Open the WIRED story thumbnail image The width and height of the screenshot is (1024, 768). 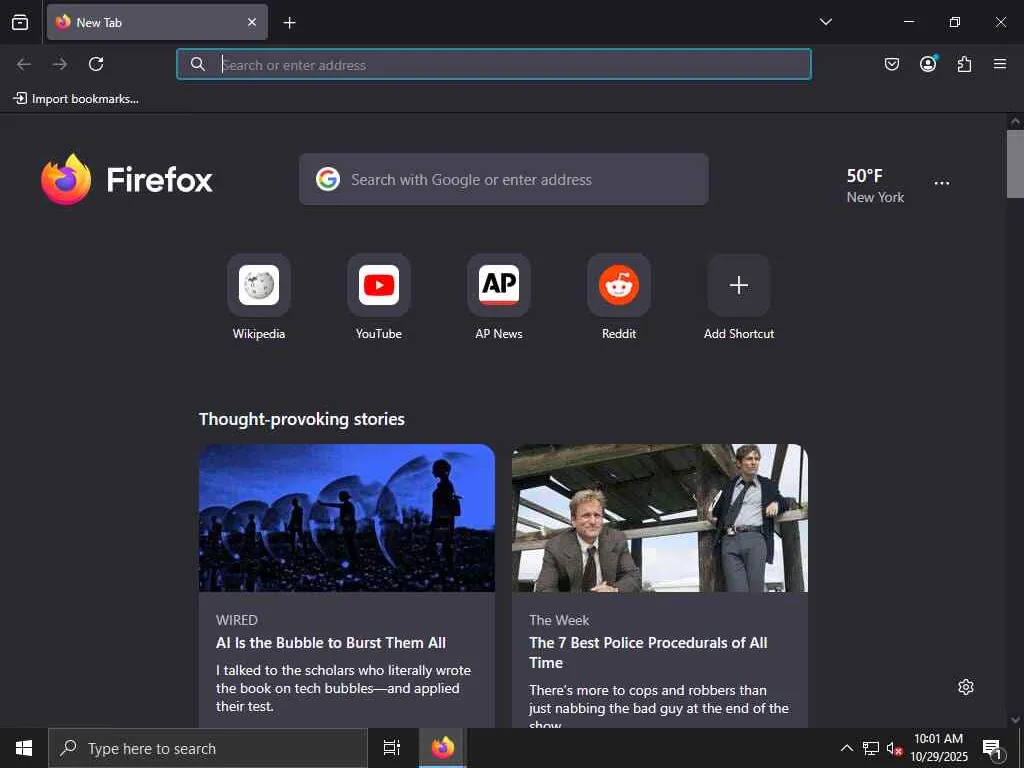[347, 518]
